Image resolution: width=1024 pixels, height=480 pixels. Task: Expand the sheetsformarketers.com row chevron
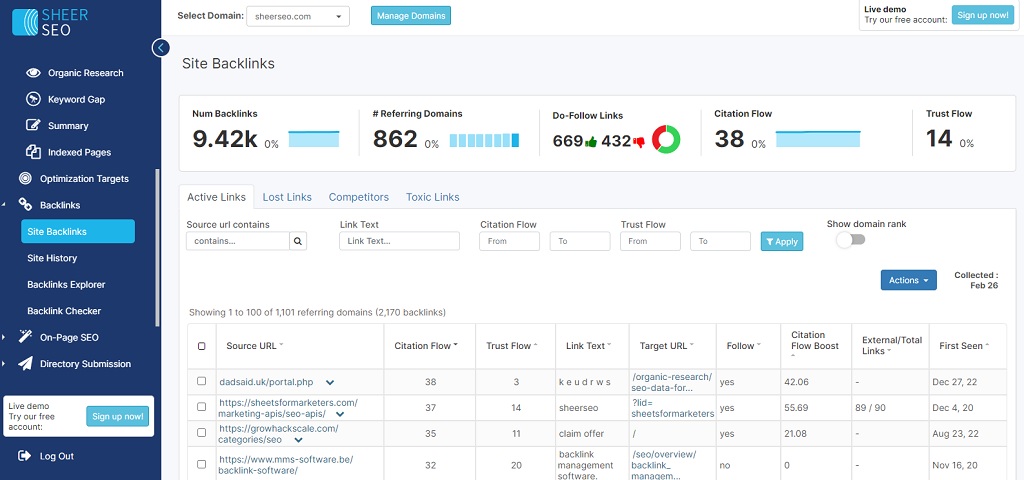click(340, 414)
